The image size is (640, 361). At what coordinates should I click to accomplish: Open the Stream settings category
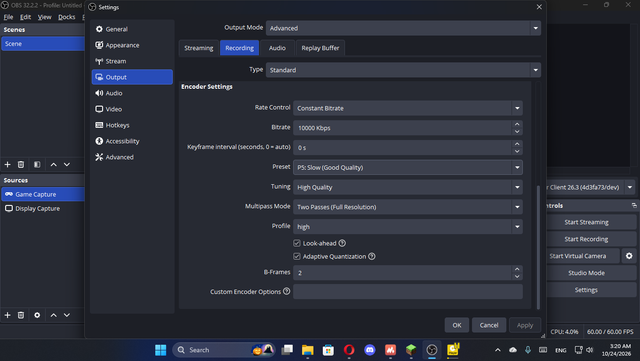(x=132, y=61)
